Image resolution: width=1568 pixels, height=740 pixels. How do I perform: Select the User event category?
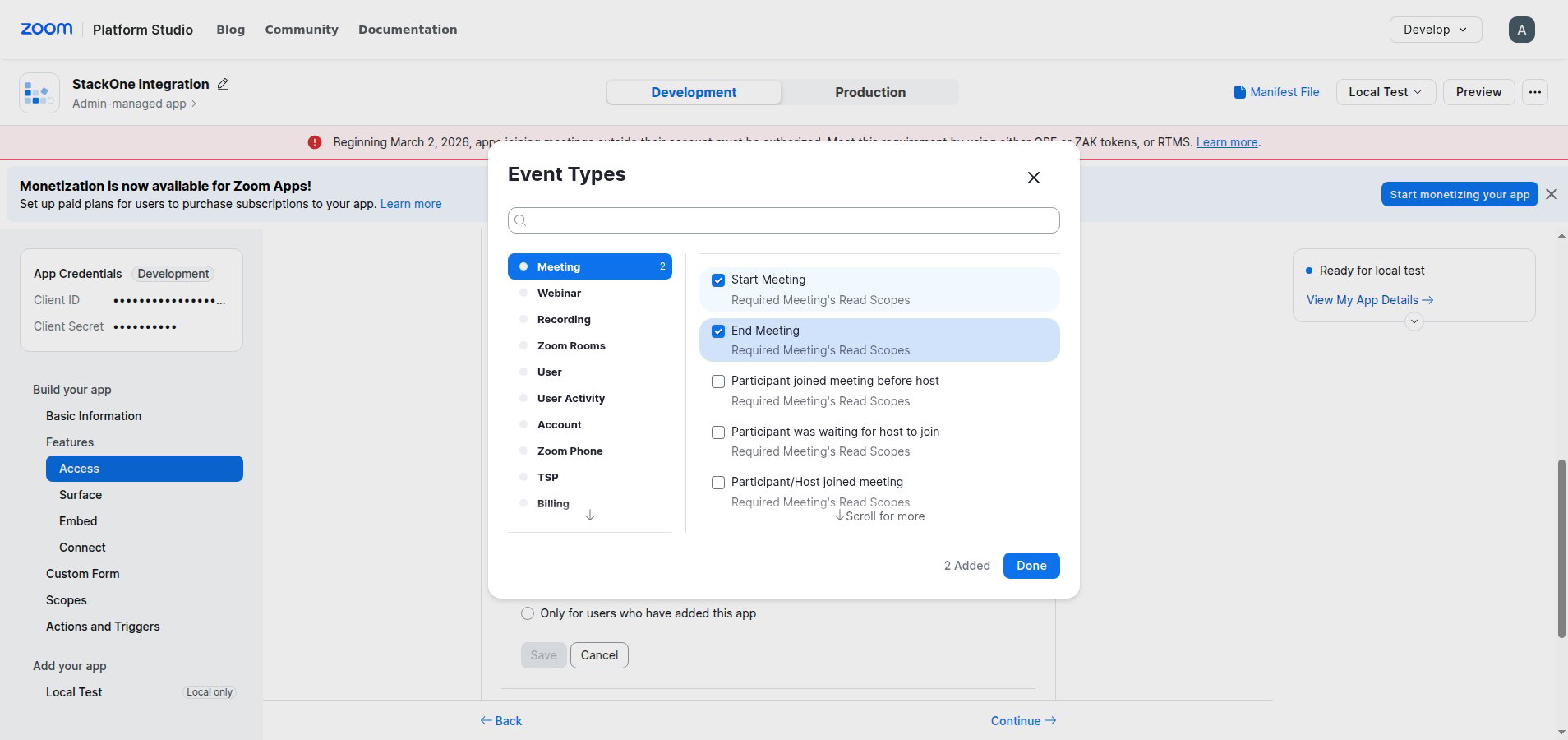pyautogui.click(x=590, y=372)
